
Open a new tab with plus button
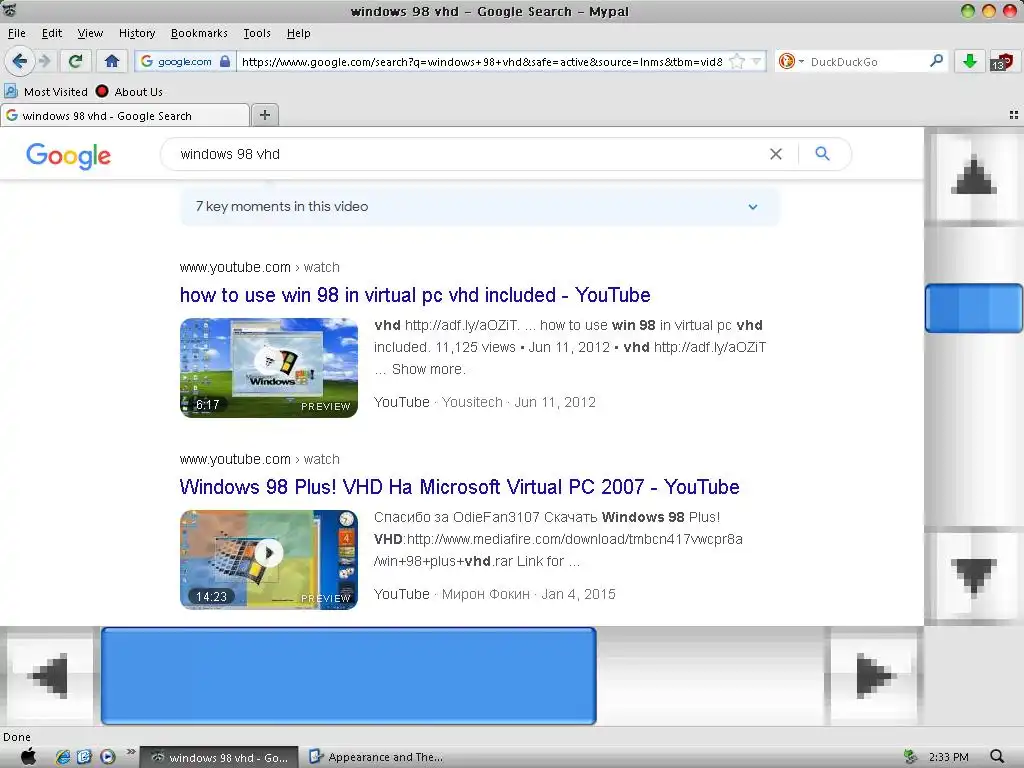coord(264,115)
